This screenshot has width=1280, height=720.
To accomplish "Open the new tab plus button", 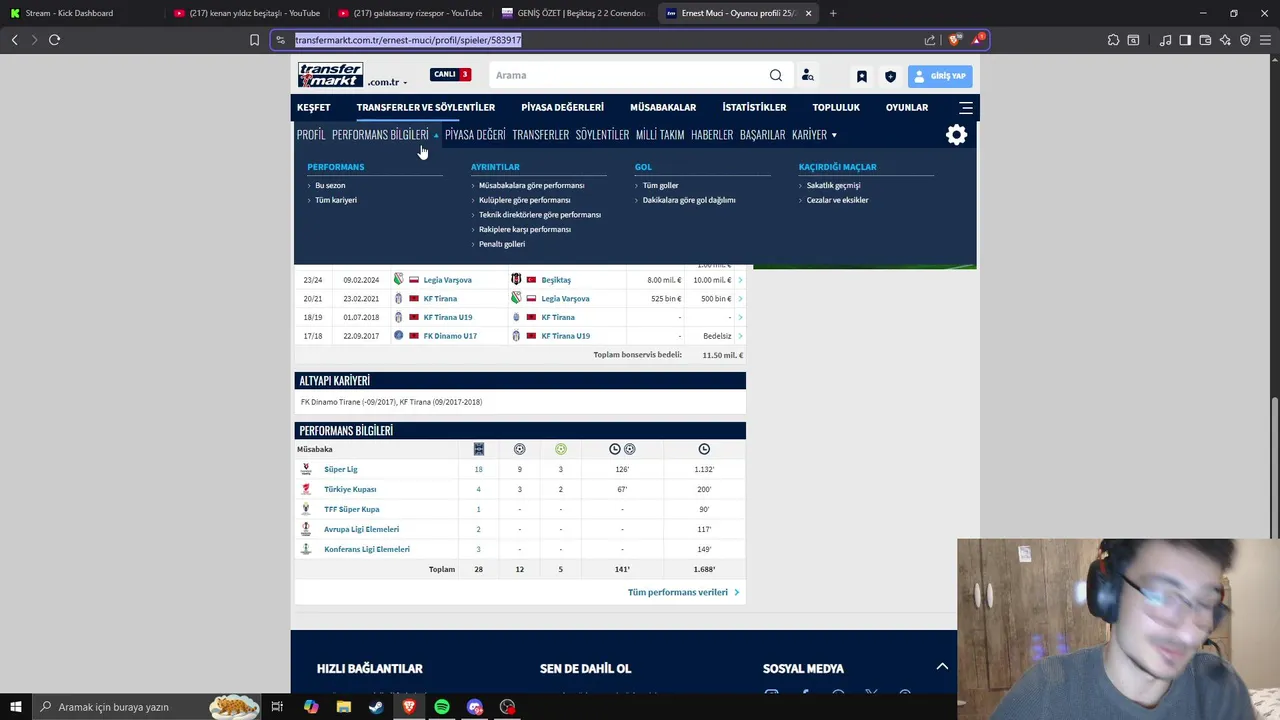I will [833, 13].
